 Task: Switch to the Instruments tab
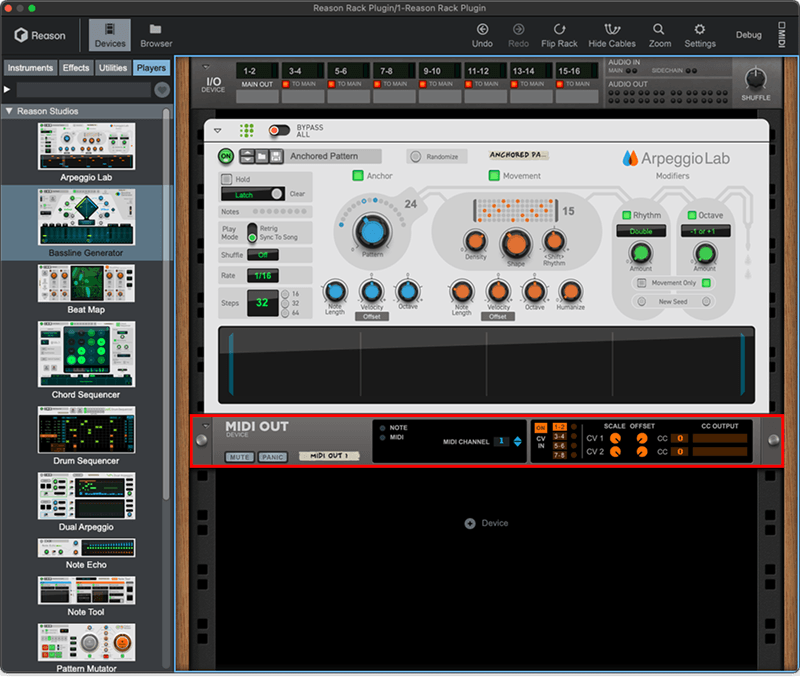pos(30,68)
